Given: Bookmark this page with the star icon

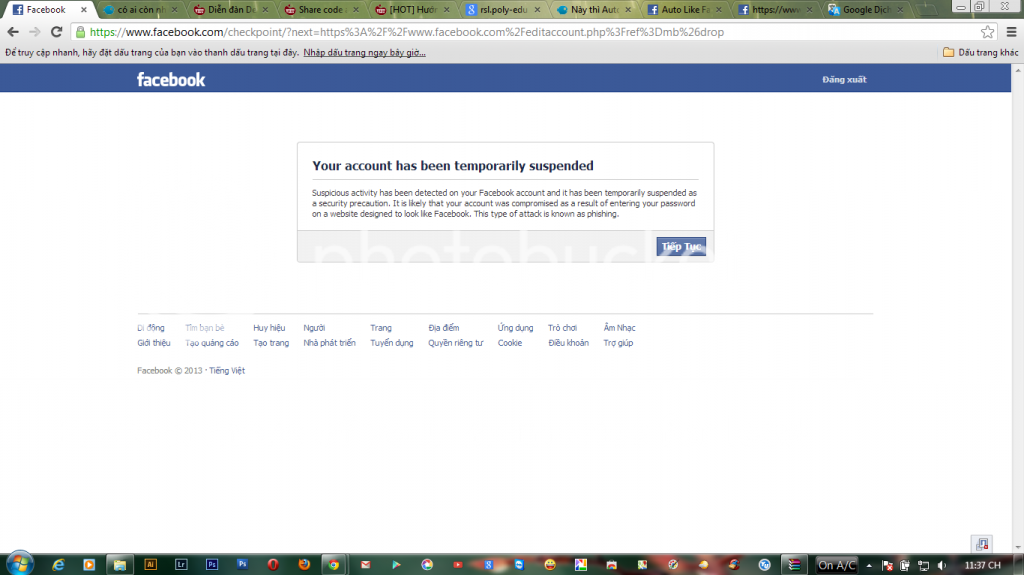Looking at the screenshot, I should pos(987,32).
